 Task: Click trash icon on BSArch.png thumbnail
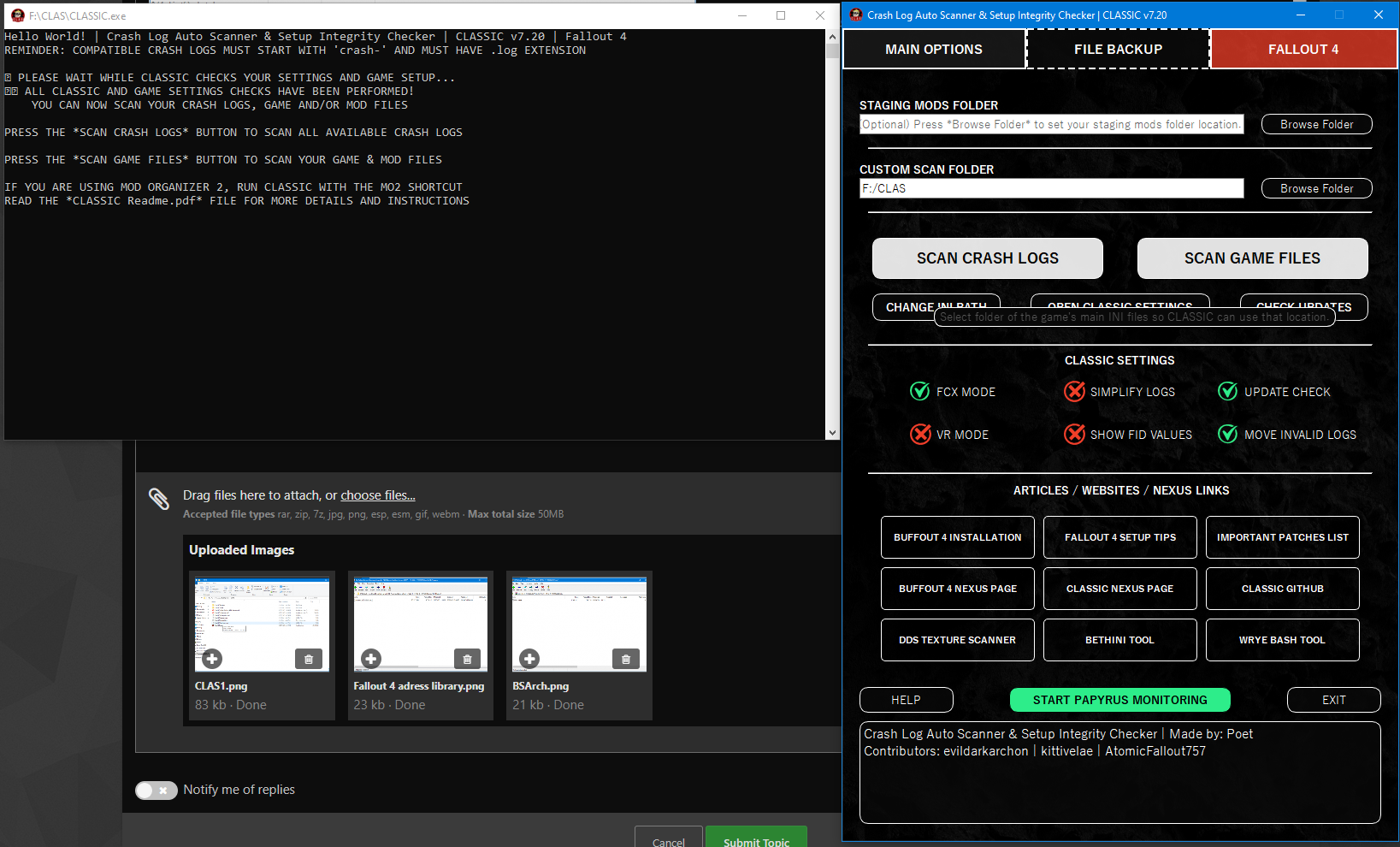(x=626, y=659)
